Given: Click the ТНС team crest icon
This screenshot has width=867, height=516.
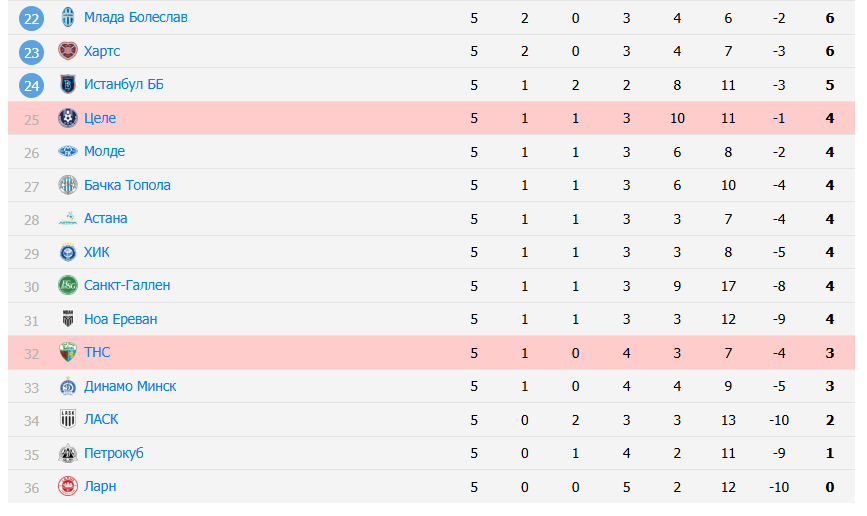Looking at the screenshot, I should point(68,352).
